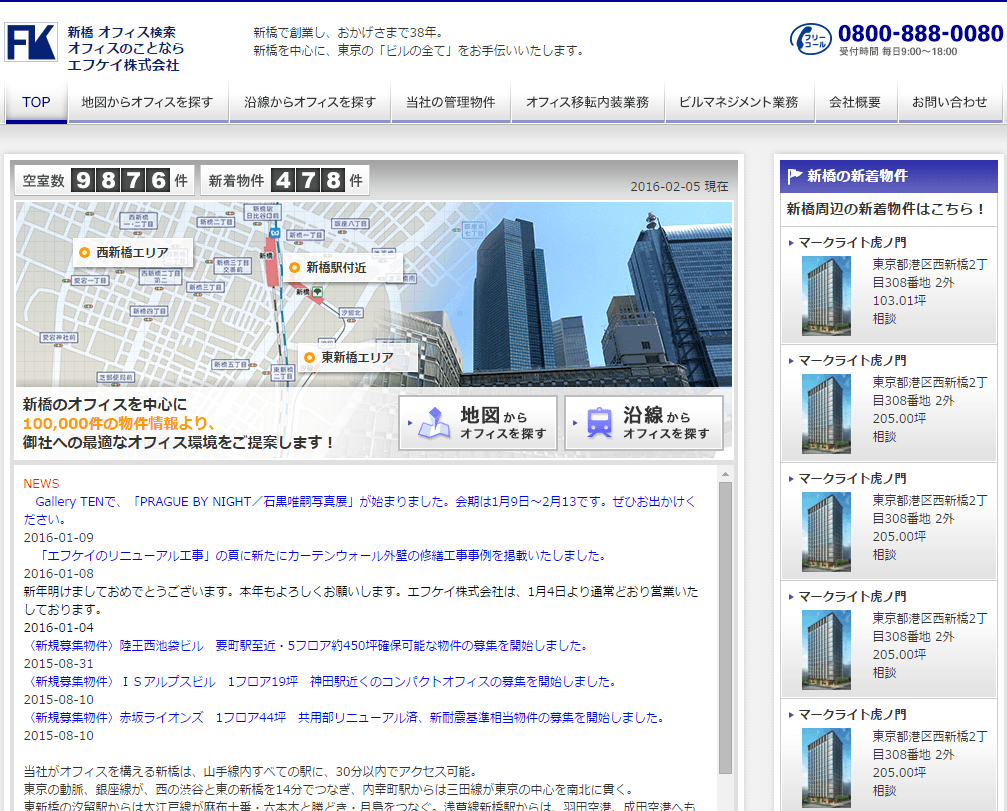This screenshot has height=811, width=1007.
Task: Open ビルマネジメント業務 tab
Action: click(x=739, y=102)
